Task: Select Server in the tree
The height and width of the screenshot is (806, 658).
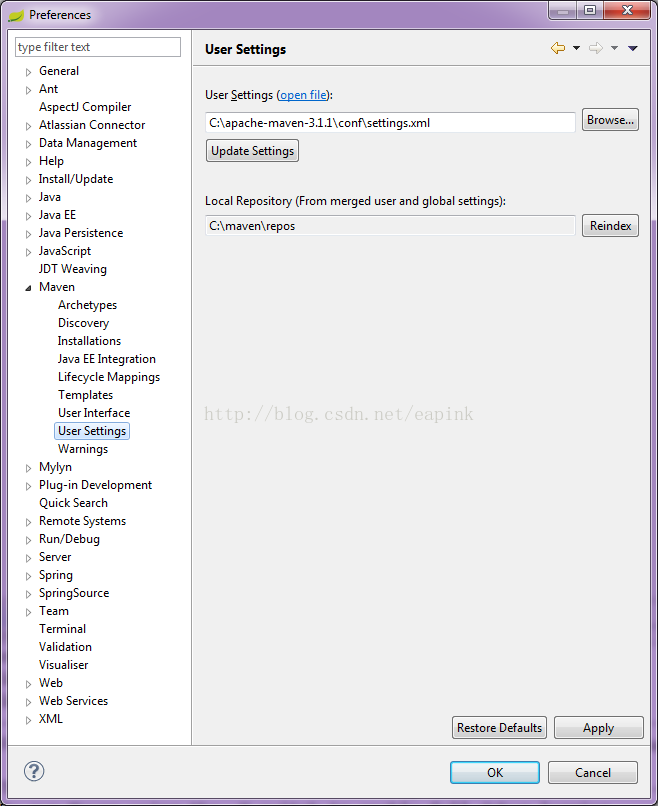Action: (55, 557)
